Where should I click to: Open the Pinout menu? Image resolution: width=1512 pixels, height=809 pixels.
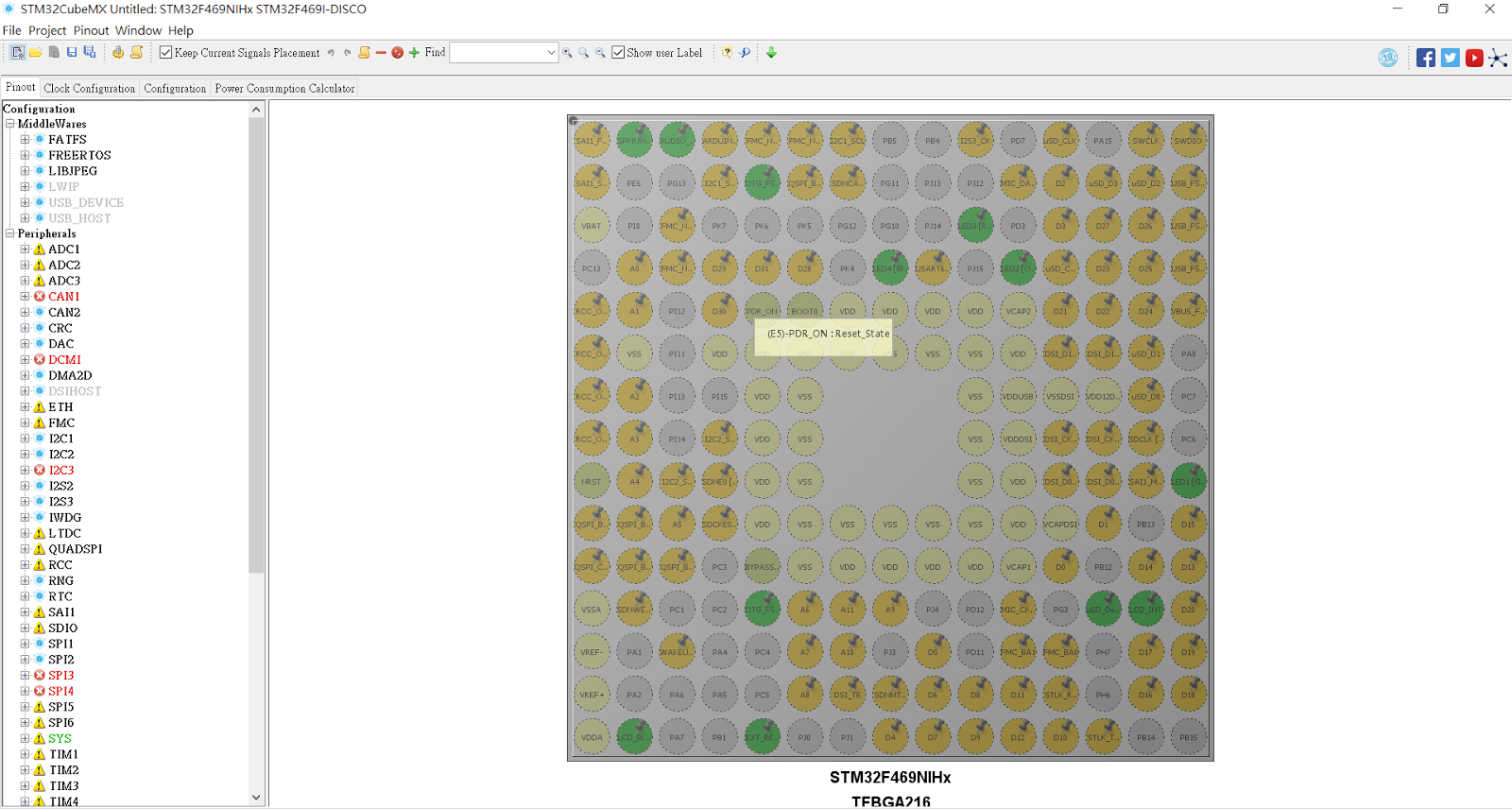click(x=92, y=30)
